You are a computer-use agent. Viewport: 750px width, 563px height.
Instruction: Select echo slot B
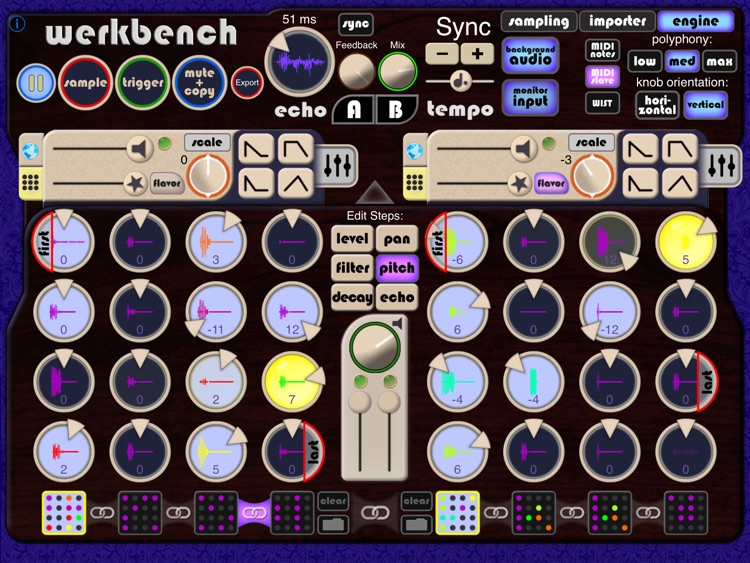(395, 110)
